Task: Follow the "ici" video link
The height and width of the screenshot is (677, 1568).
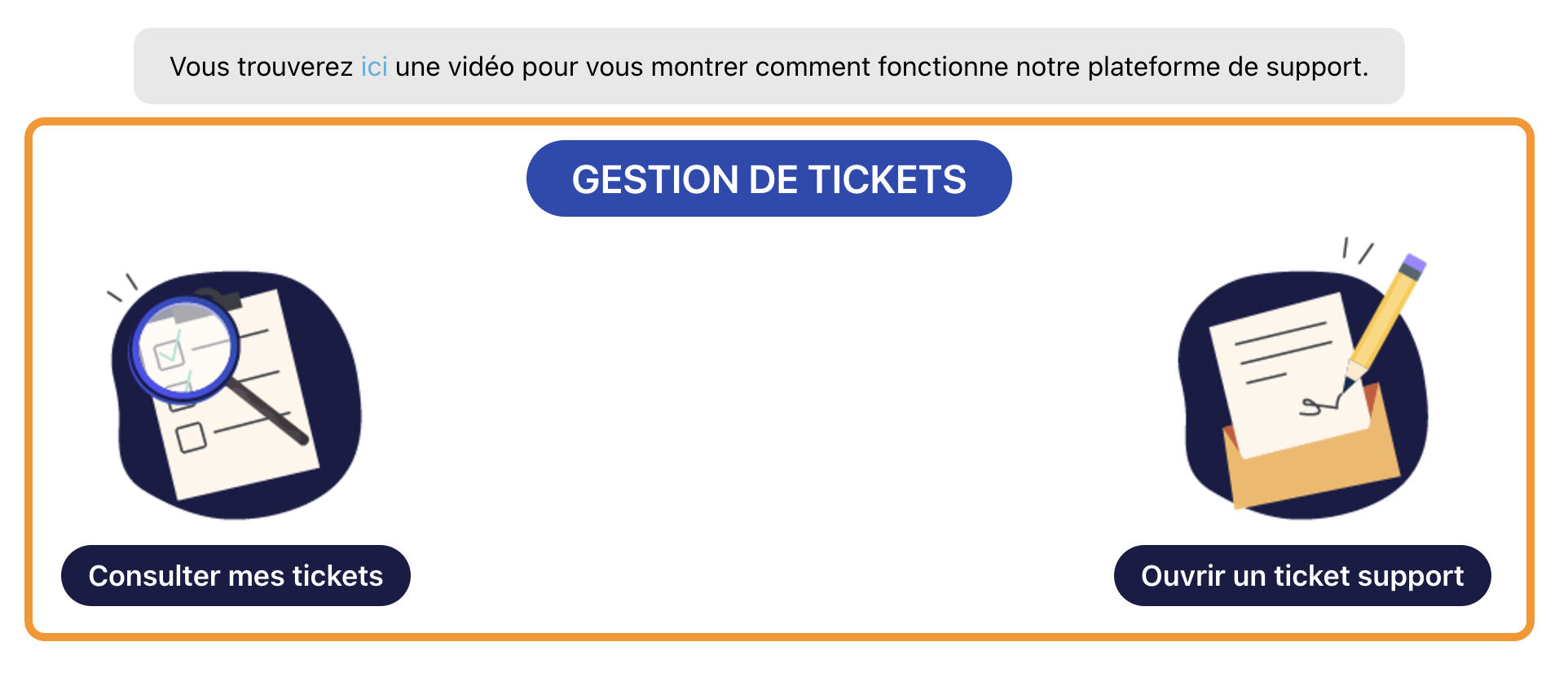Action: [x=374, y=67]
